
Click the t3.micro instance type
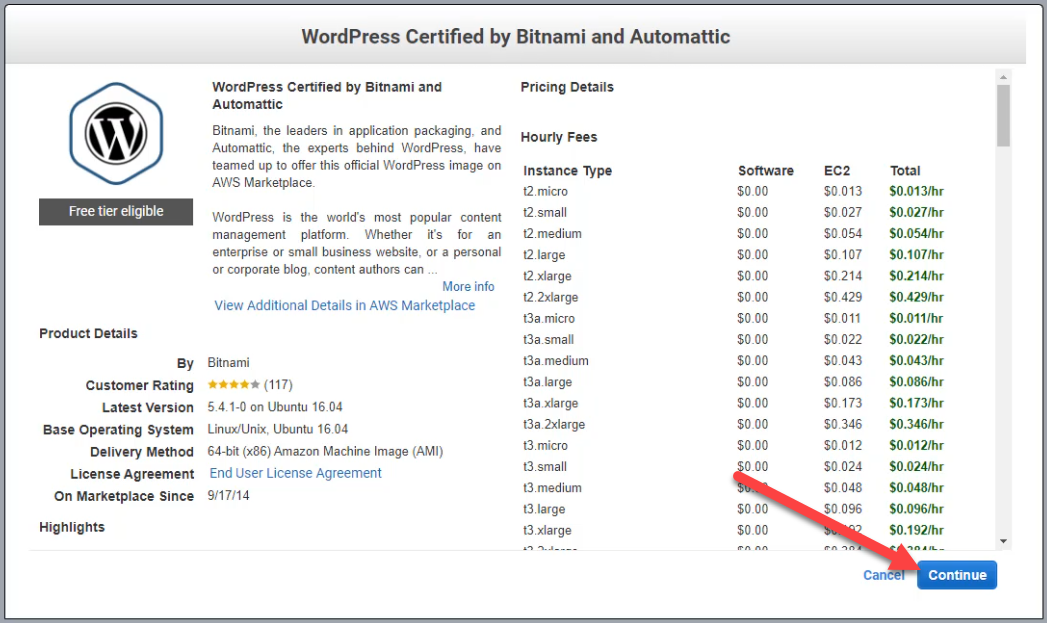(x=546, y=445)
